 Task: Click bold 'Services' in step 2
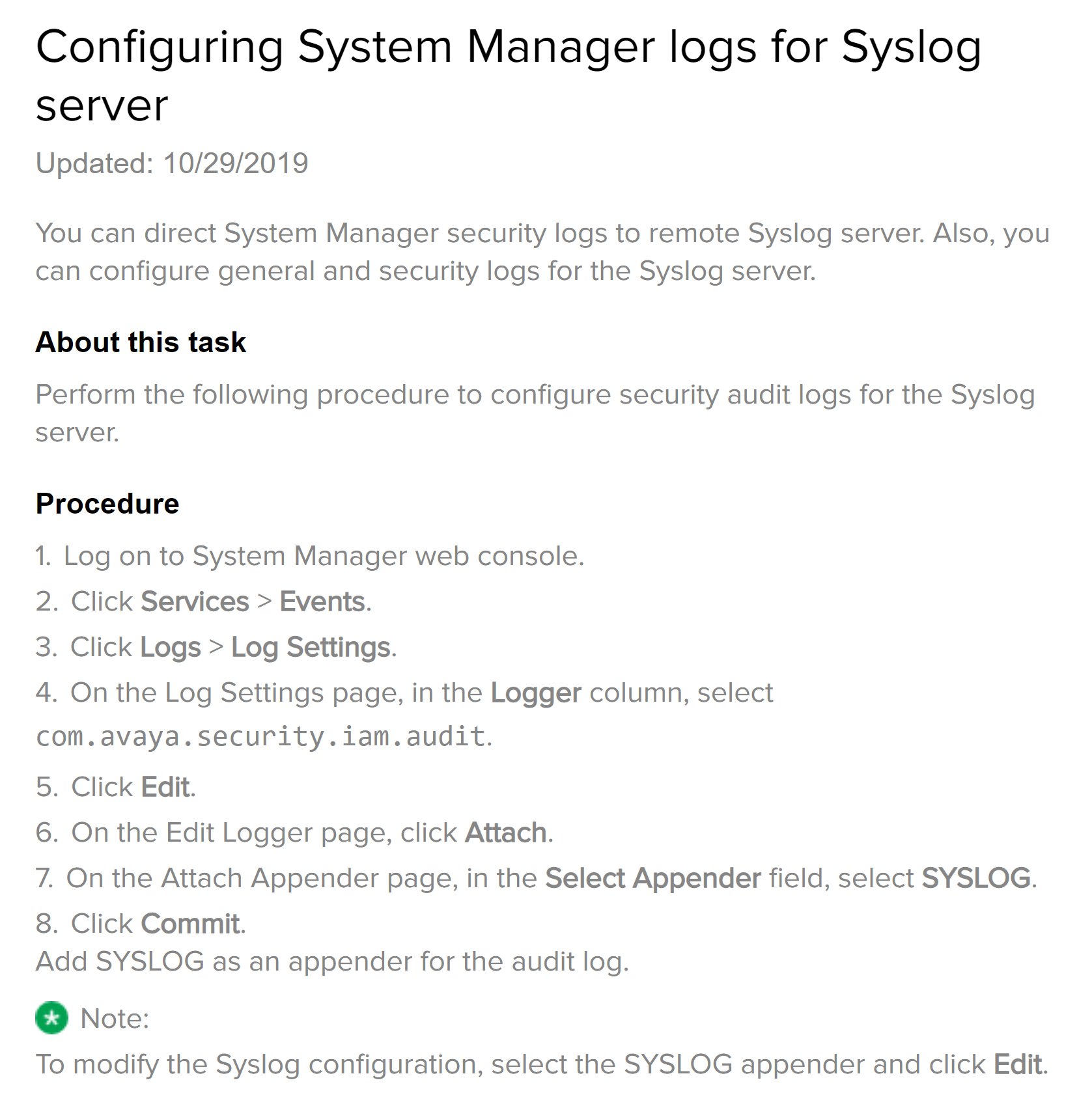pyautogui.click(x=195, y=601)
